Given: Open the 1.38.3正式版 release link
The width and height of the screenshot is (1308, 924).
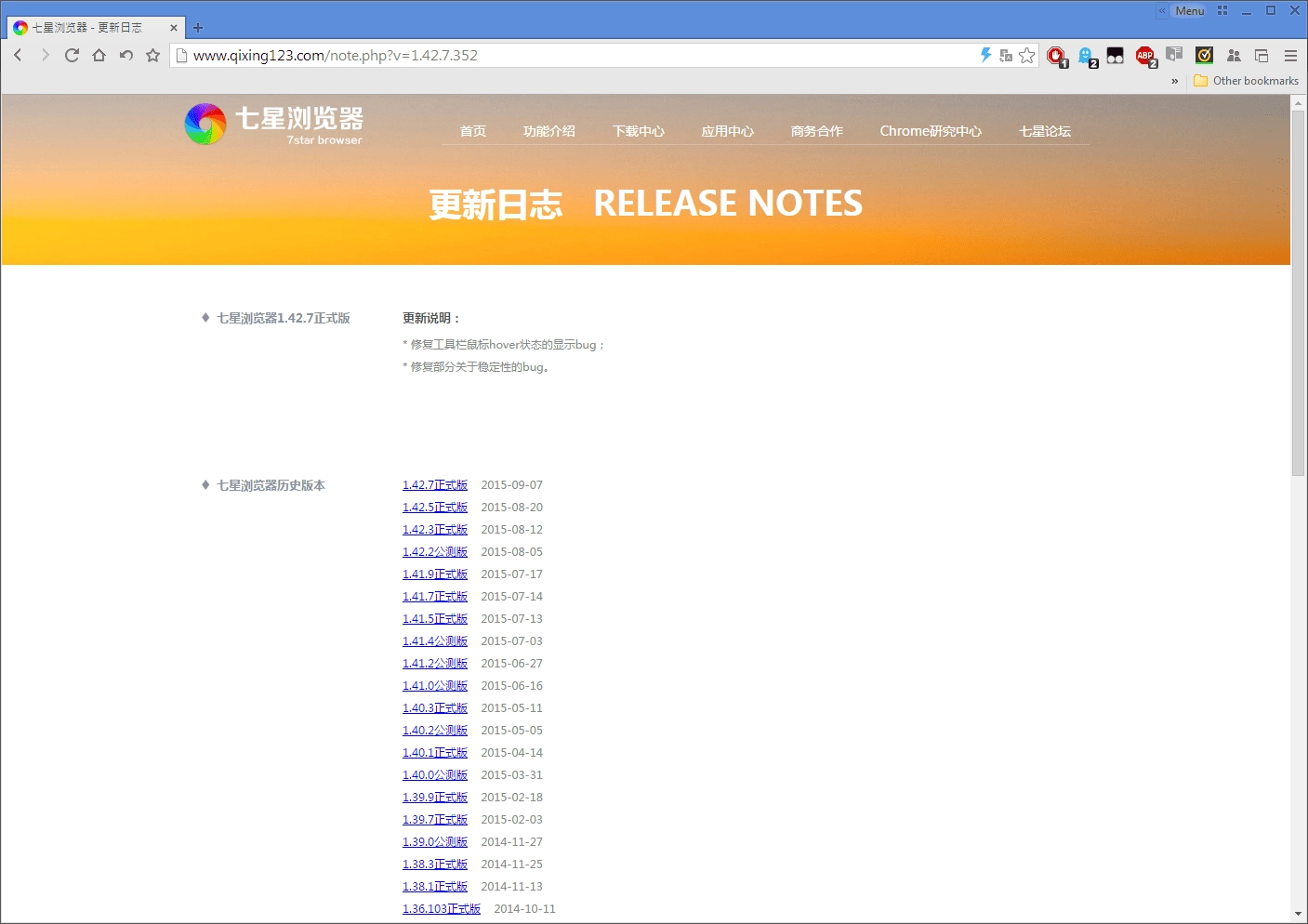Looking at the screenshot, I should tap(435, 865).
